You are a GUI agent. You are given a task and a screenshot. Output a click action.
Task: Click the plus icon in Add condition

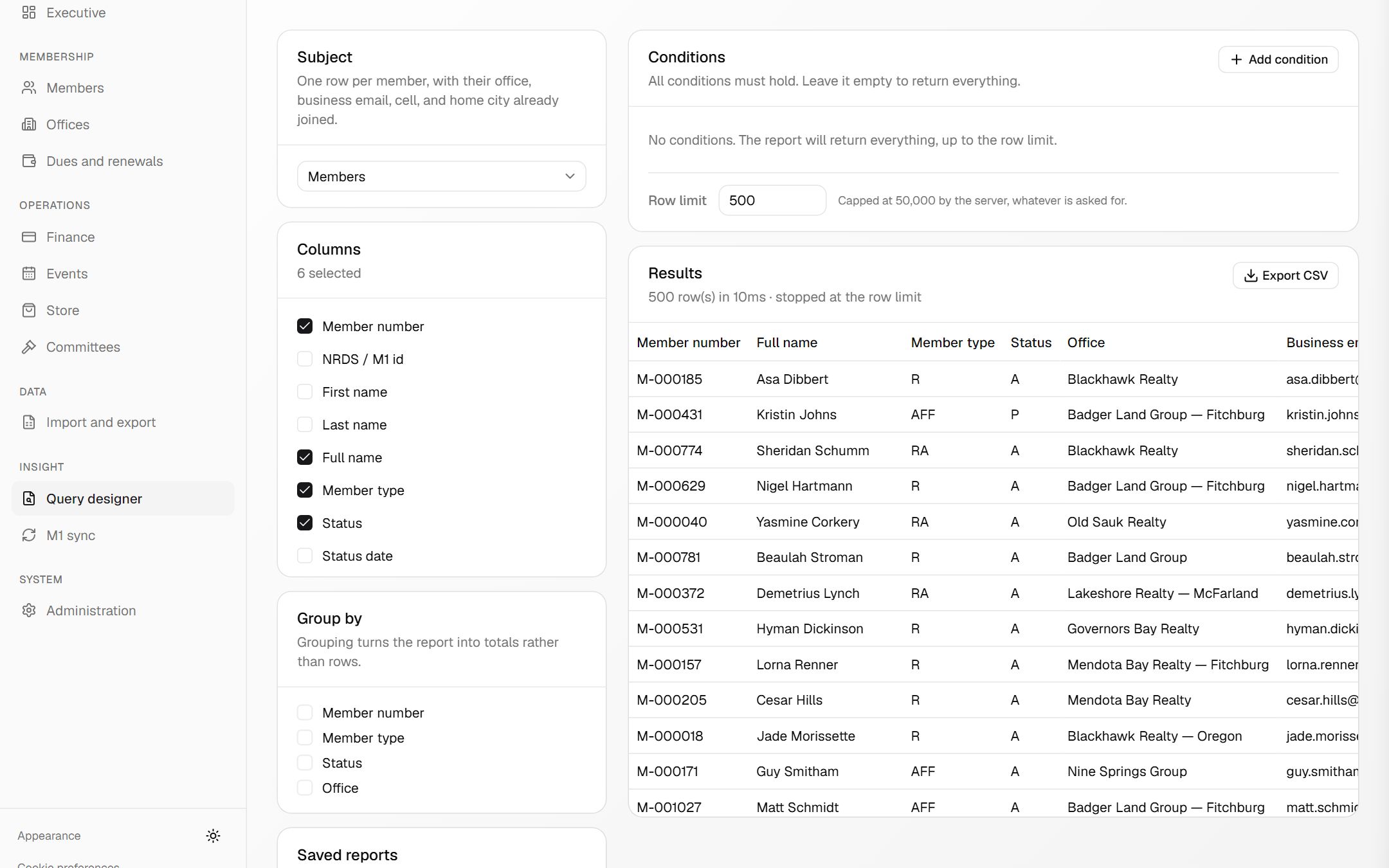(x=1236, y=59)
